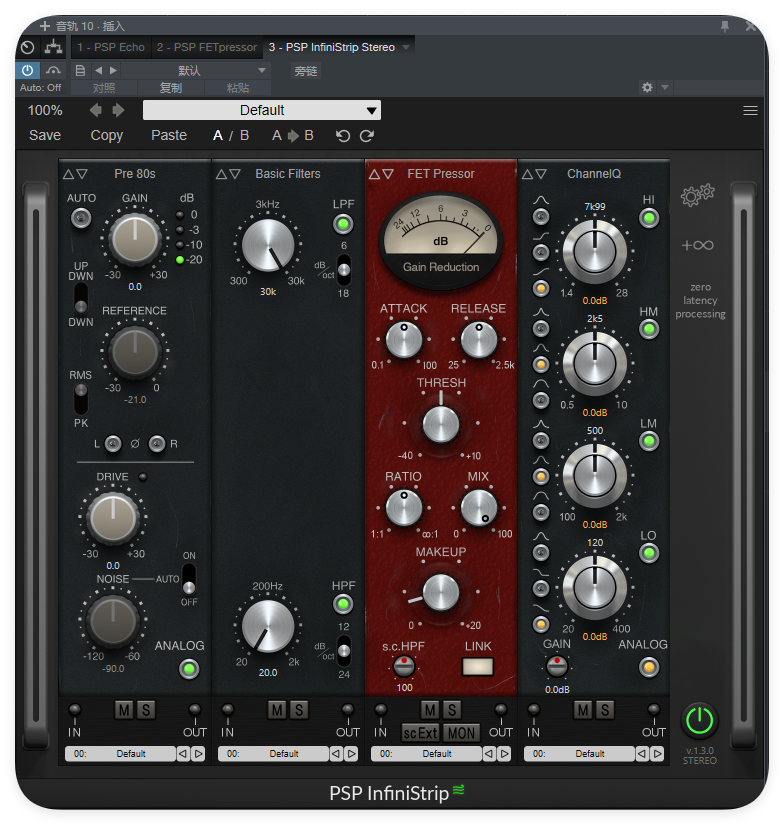Image resolution: width=784 pixels, height=825 pixels.
Task: Click the 旁链 sidechain button
Action: click(306, 71)
